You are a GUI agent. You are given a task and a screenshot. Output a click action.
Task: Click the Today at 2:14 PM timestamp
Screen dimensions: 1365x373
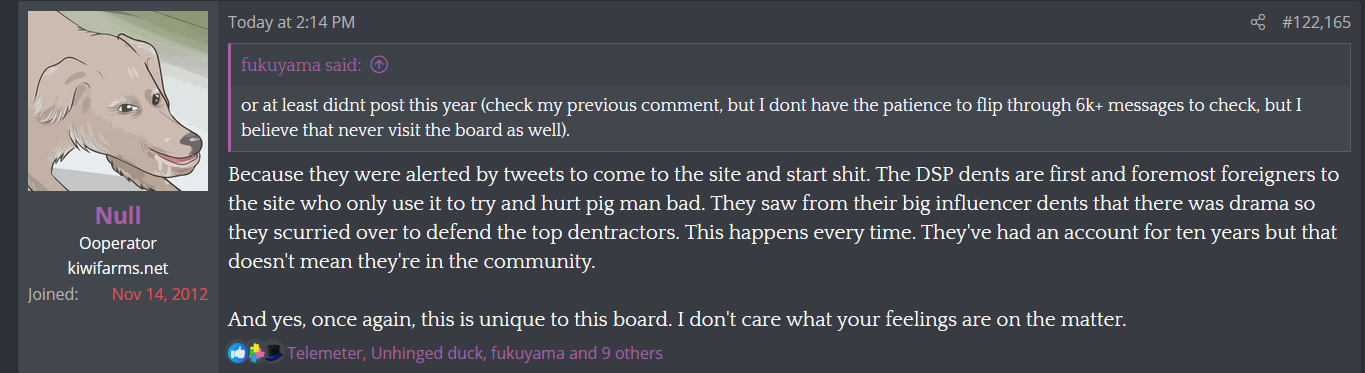point(291,22)
